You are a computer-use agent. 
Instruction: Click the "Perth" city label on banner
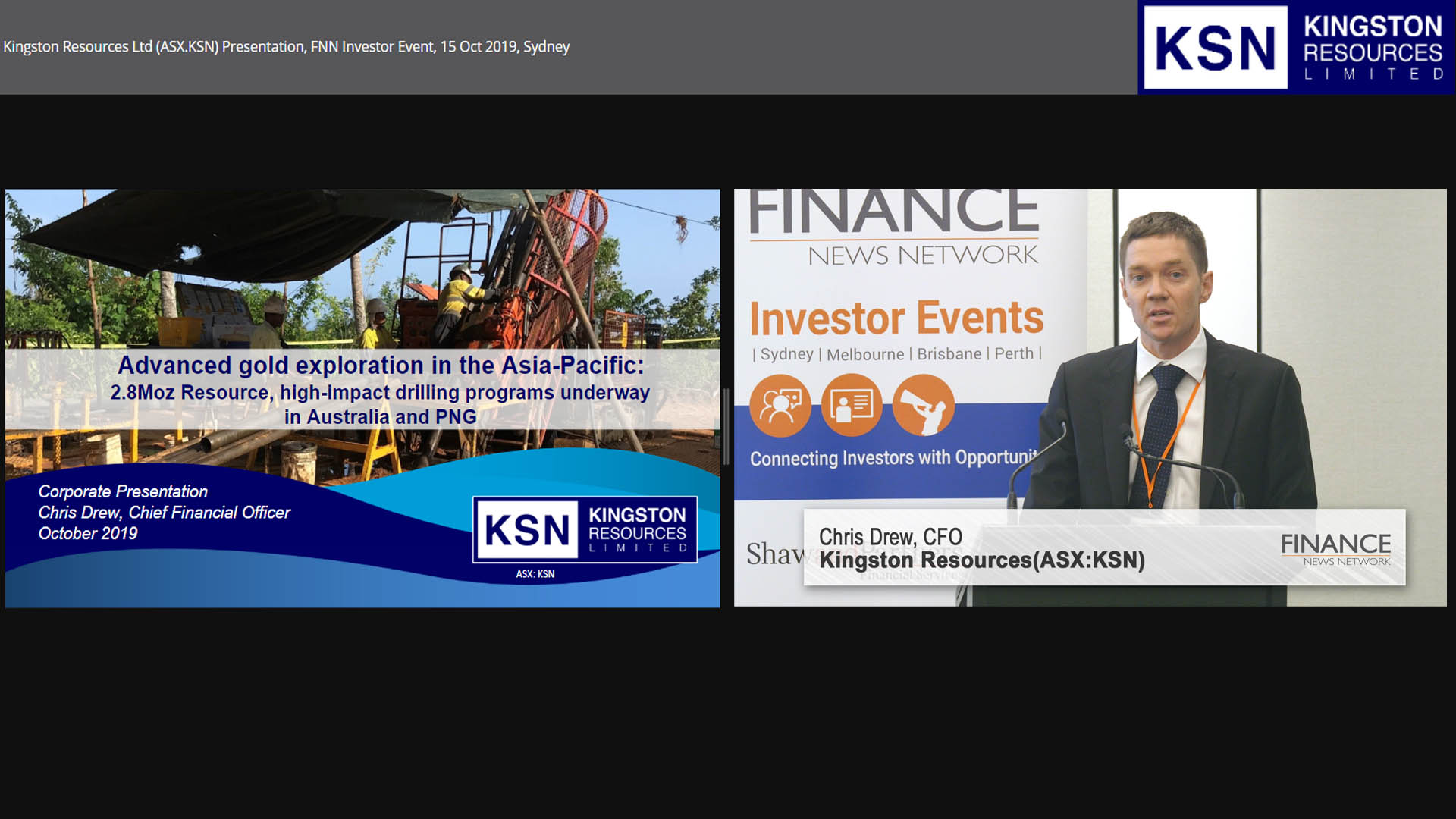(1014, 353)
